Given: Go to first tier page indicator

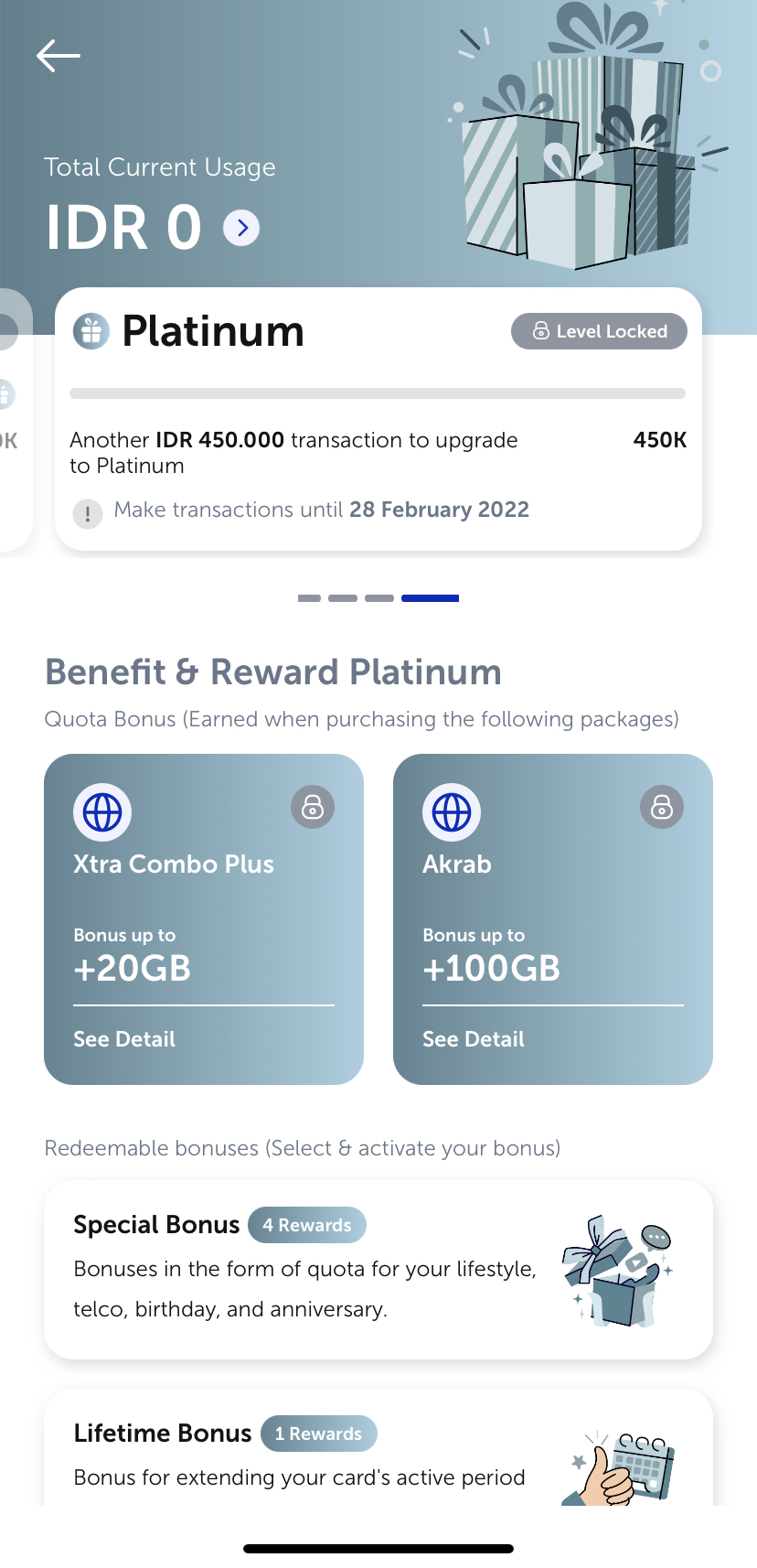Looking at the screenshot, I should coord(309,598).
